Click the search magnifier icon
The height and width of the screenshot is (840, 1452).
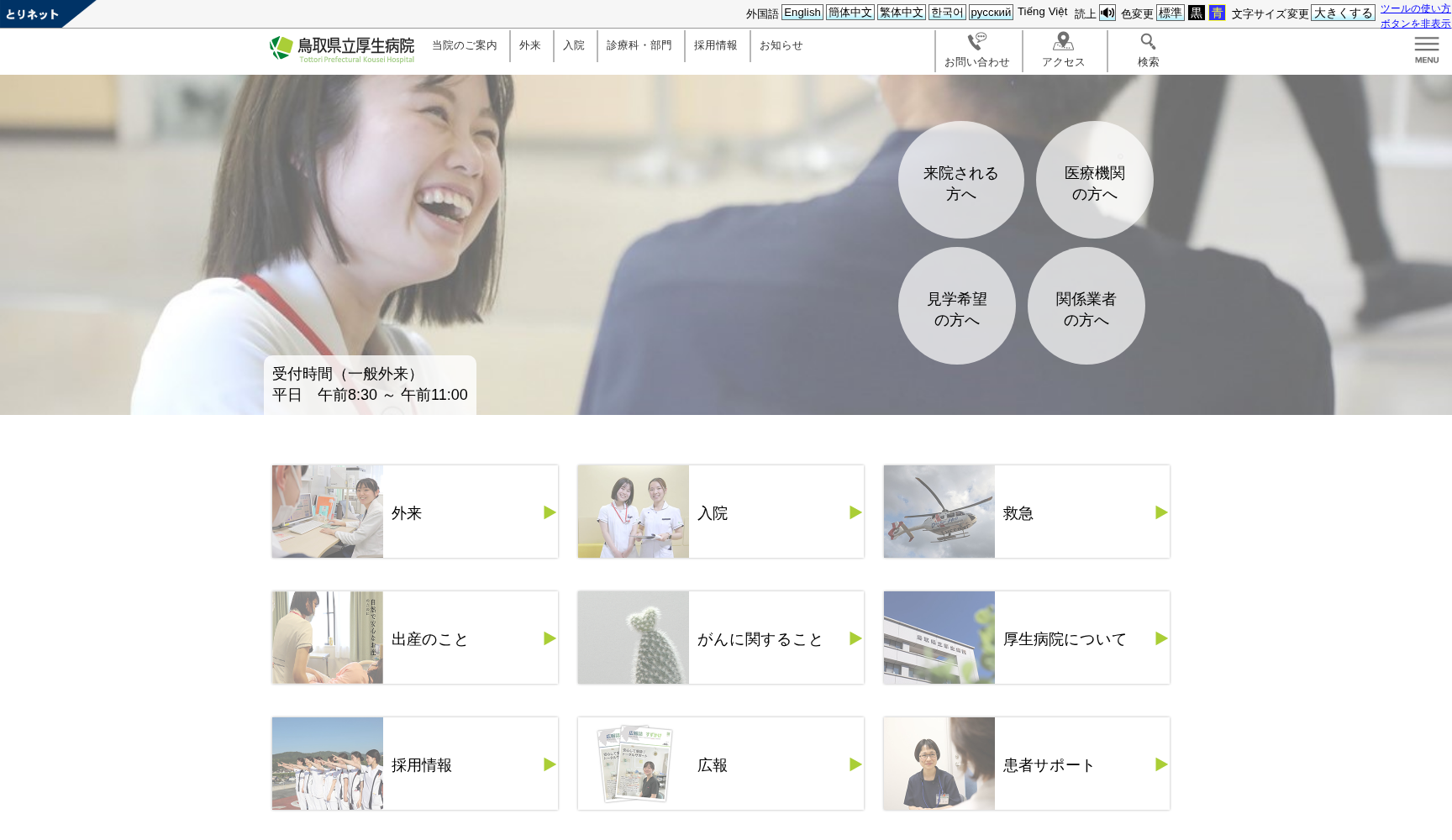pyautogui.click(x=1148, y=42)
